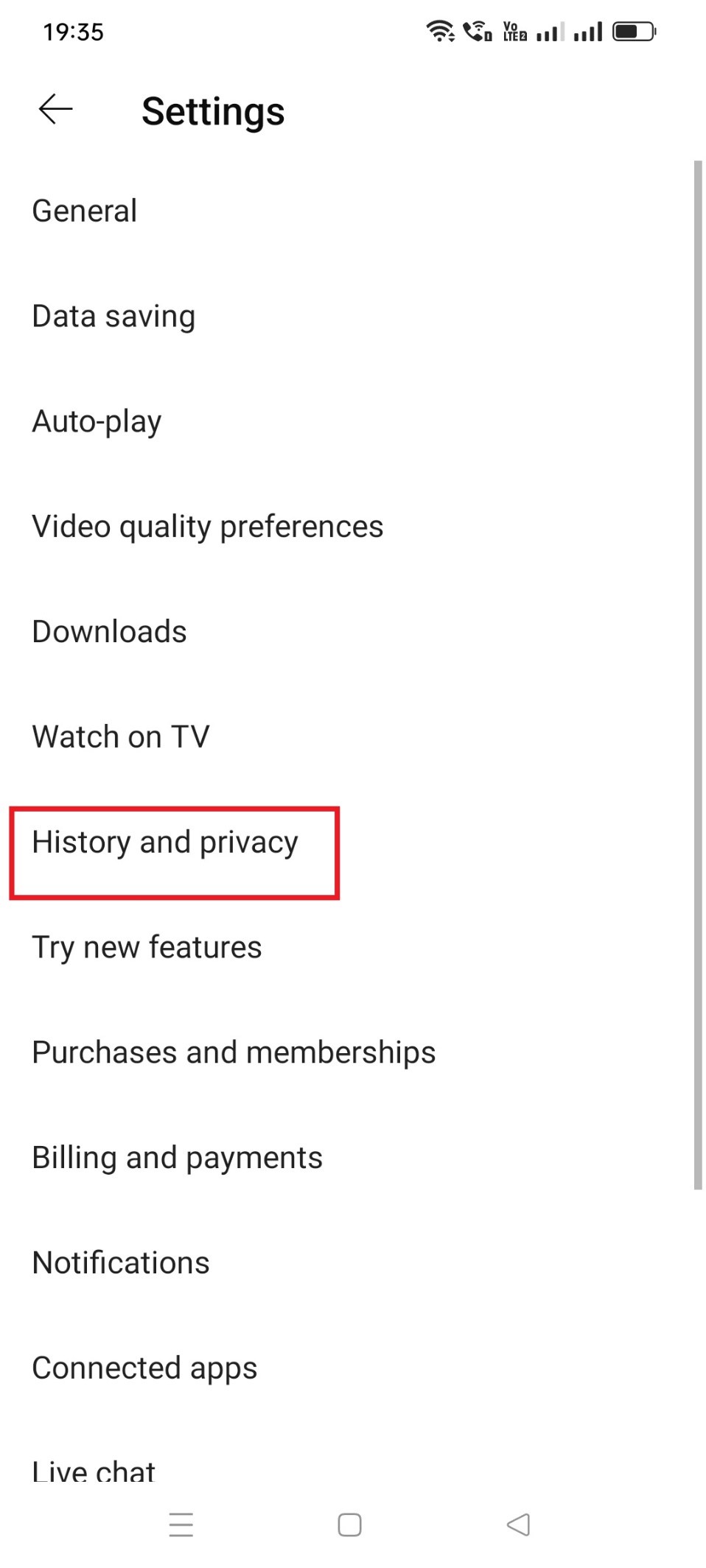Image resolution: width=706 pixels, height=1568 pixels.
Task: Tap the Android back triangle icon
Action: tap(518, 1524)
